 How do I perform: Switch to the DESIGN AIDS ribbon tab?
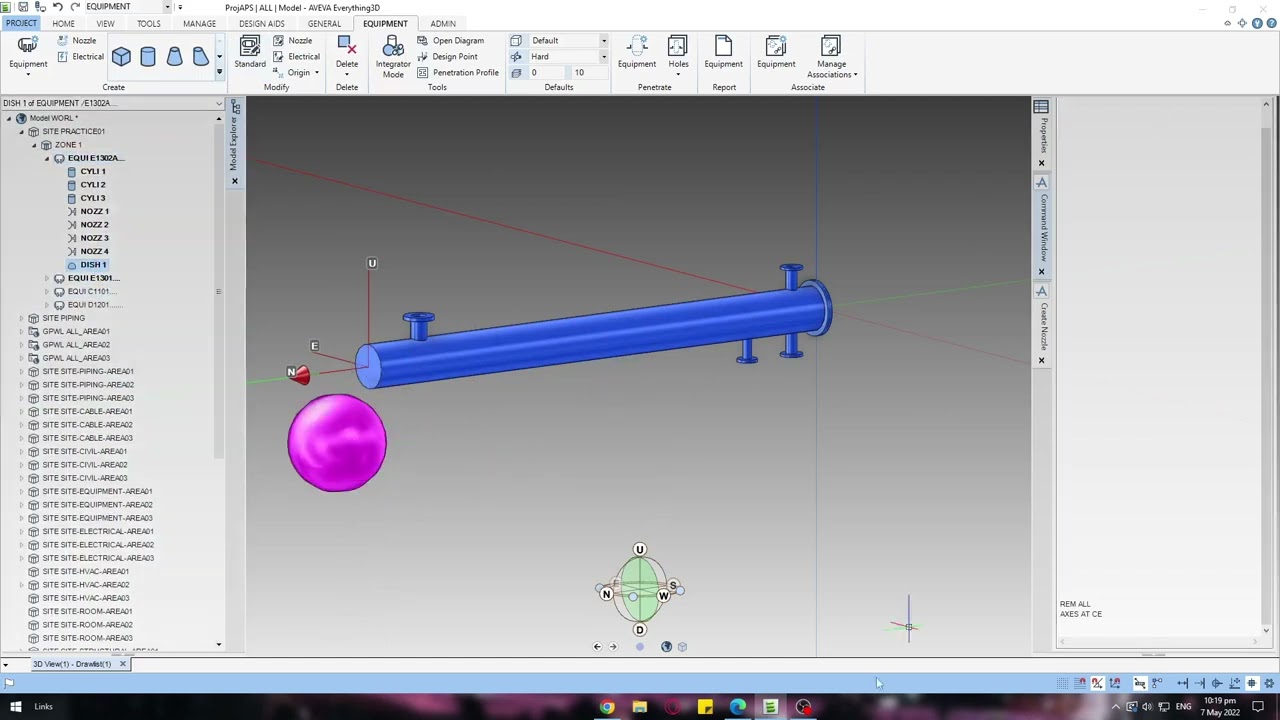click(262, 23)
